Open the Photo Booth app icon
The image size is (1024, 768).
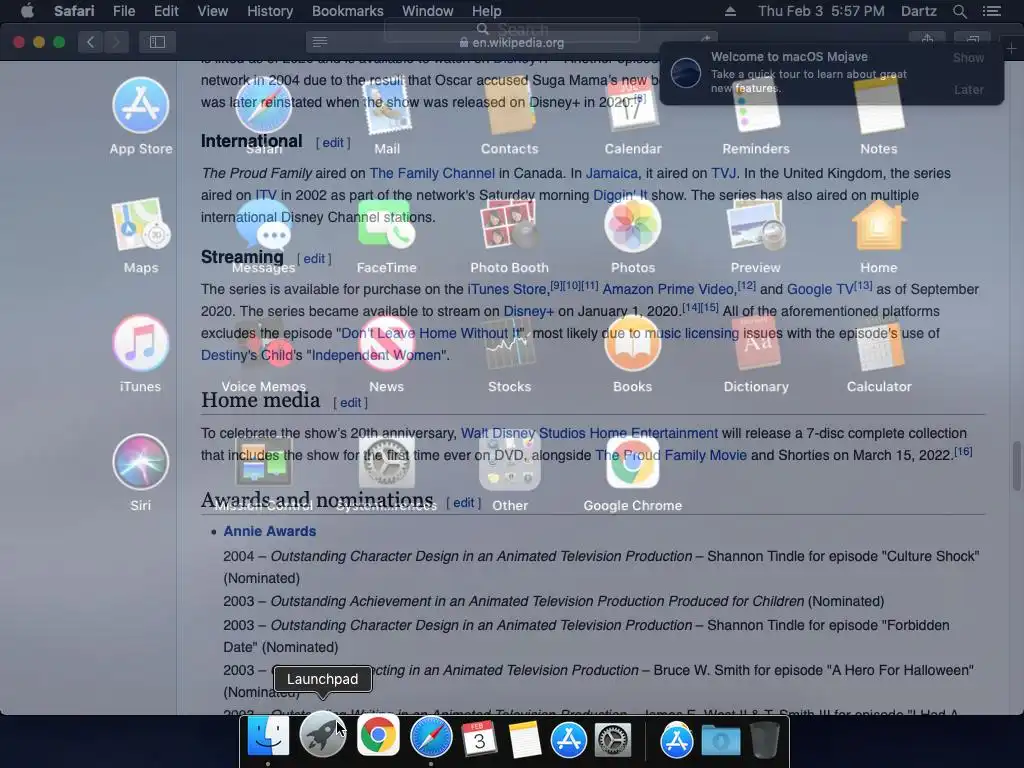pos(509,225)
